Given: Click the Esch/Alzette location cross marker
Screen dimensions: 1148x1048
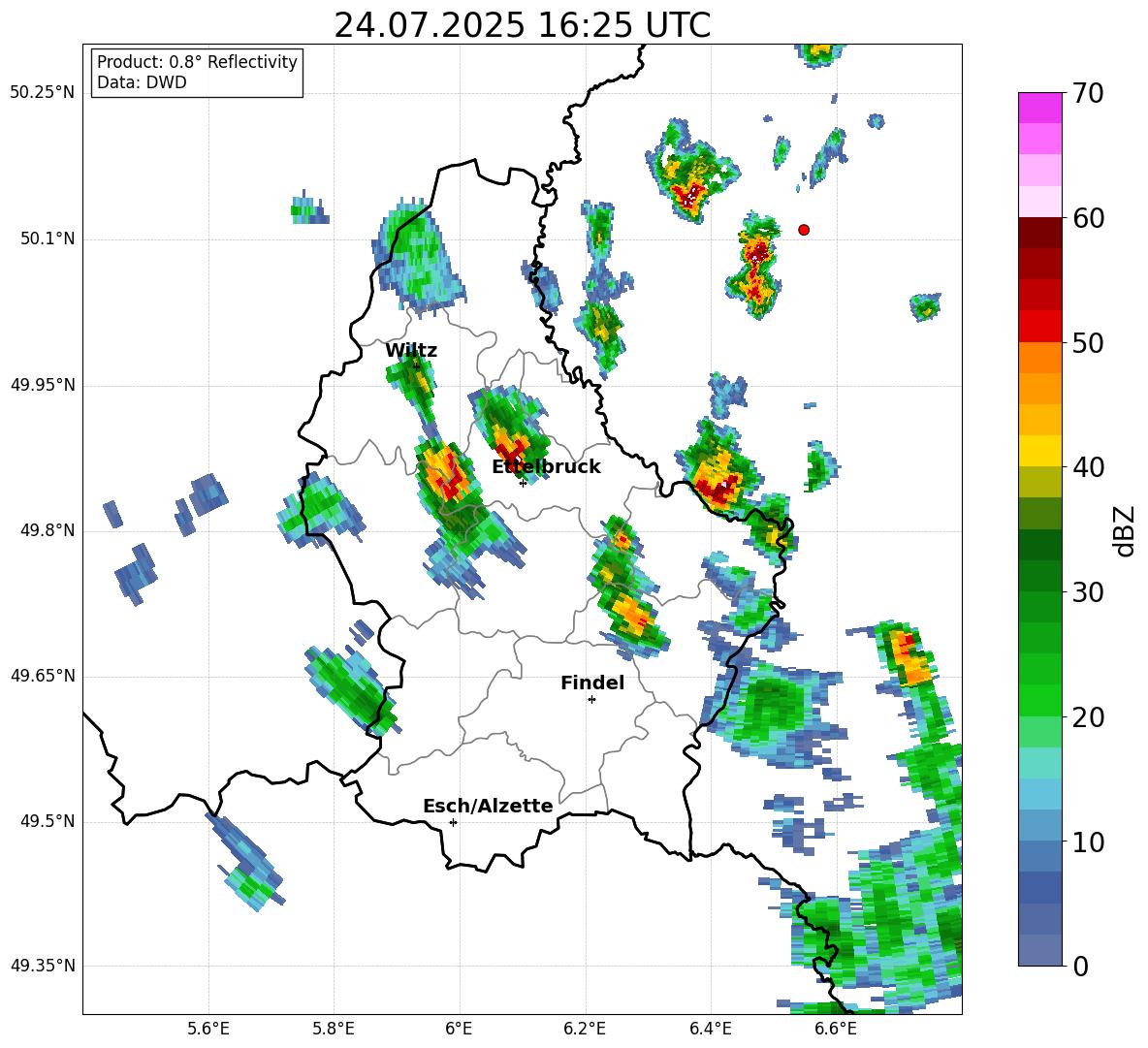Looking at the screenshot, I should 453,822.
